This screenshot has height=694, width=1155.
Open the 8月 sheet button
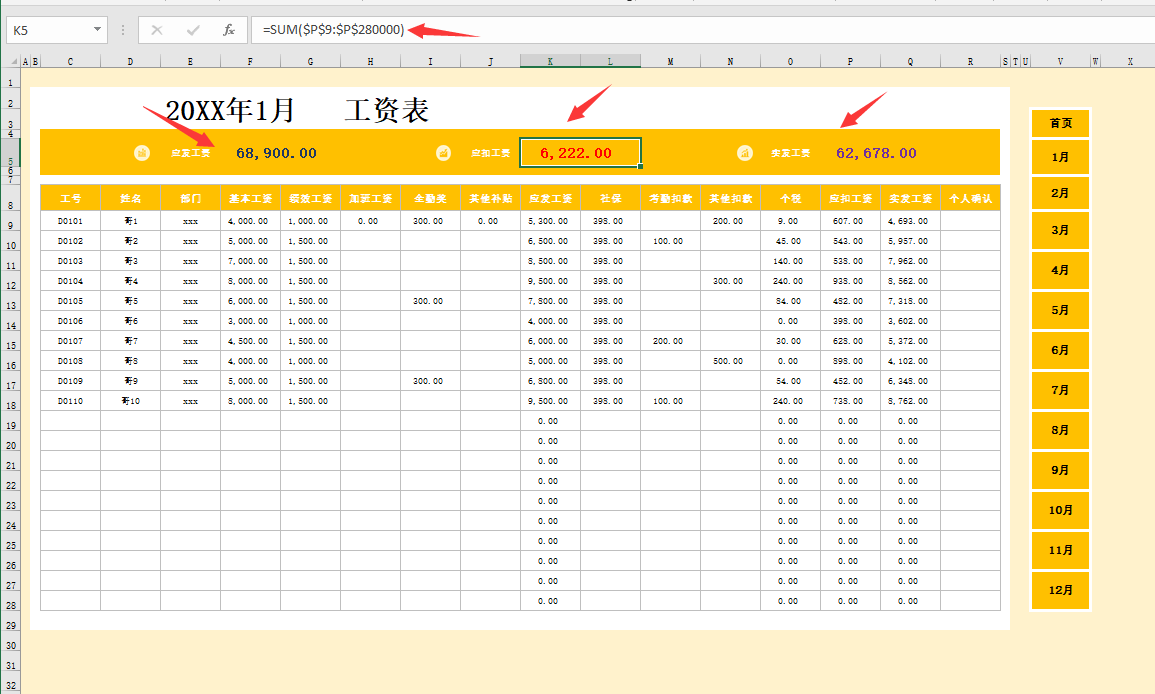pos(1060,430)
